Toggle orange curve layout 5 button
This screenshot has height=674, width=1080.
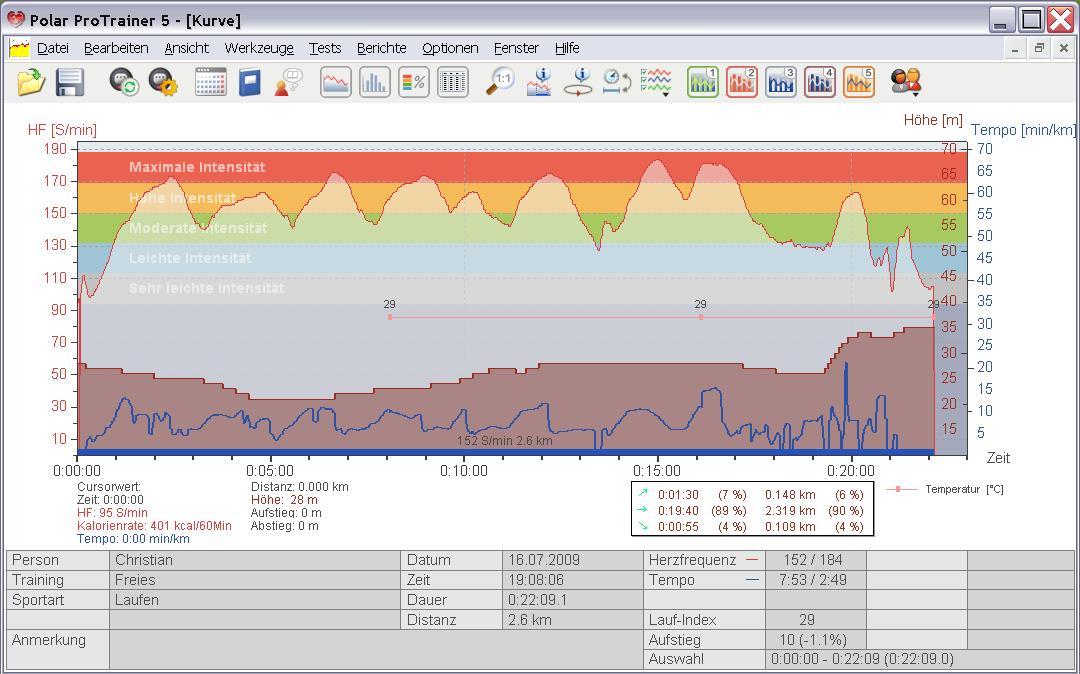(859, 82)
